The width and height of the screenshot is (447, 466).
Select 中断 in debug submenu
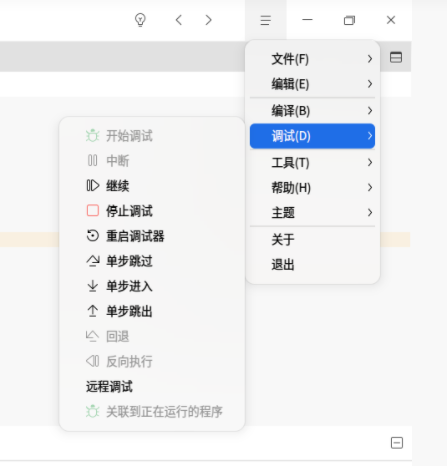(152, 161)
